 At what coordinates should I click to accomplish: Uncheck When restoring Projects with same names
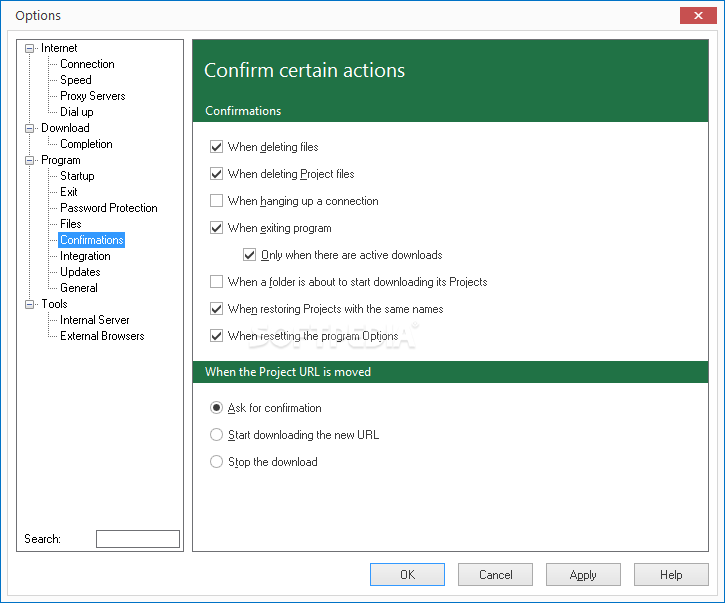pyautogui.click(x=216, y=309)
